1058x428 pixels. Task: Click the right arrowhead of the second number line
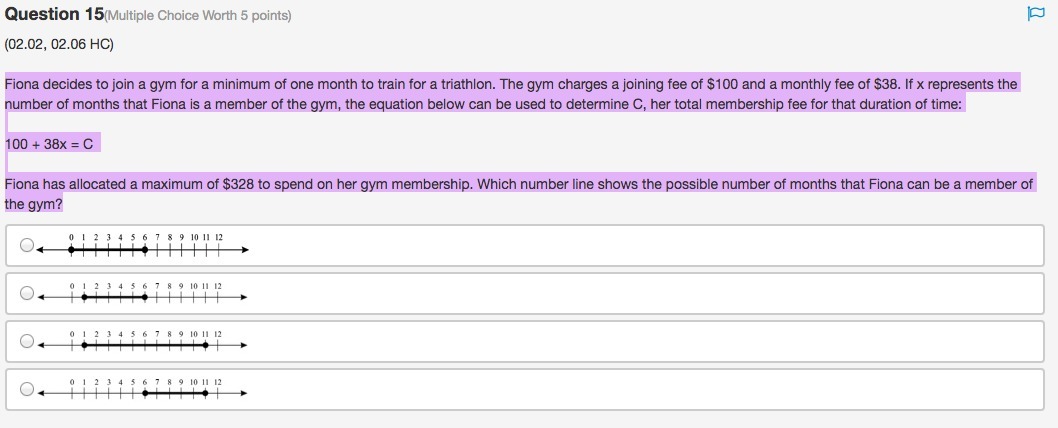tap(244, 297)
